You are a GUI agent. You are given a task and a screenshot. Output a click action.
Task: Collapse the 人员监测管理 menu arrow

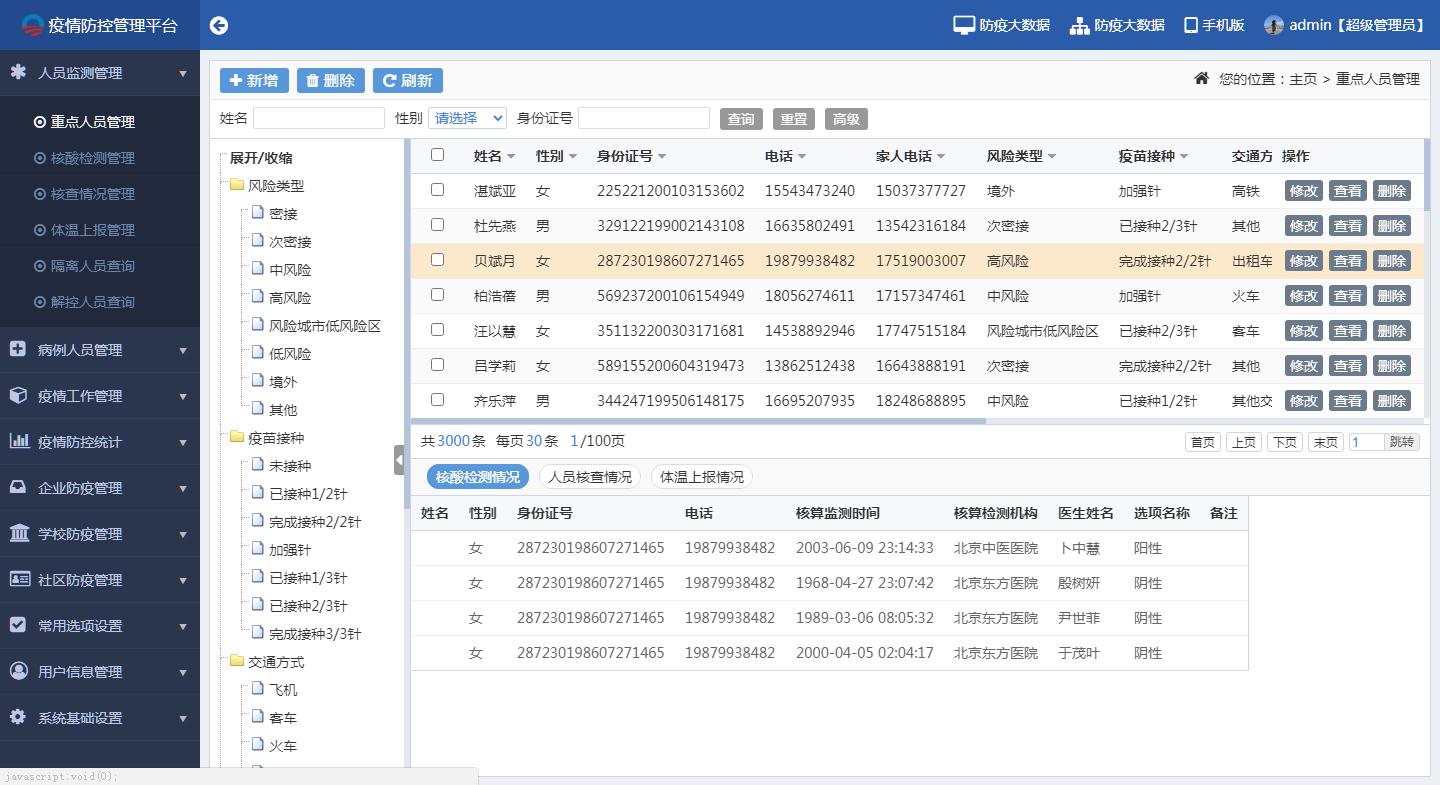tap(183, 73)
